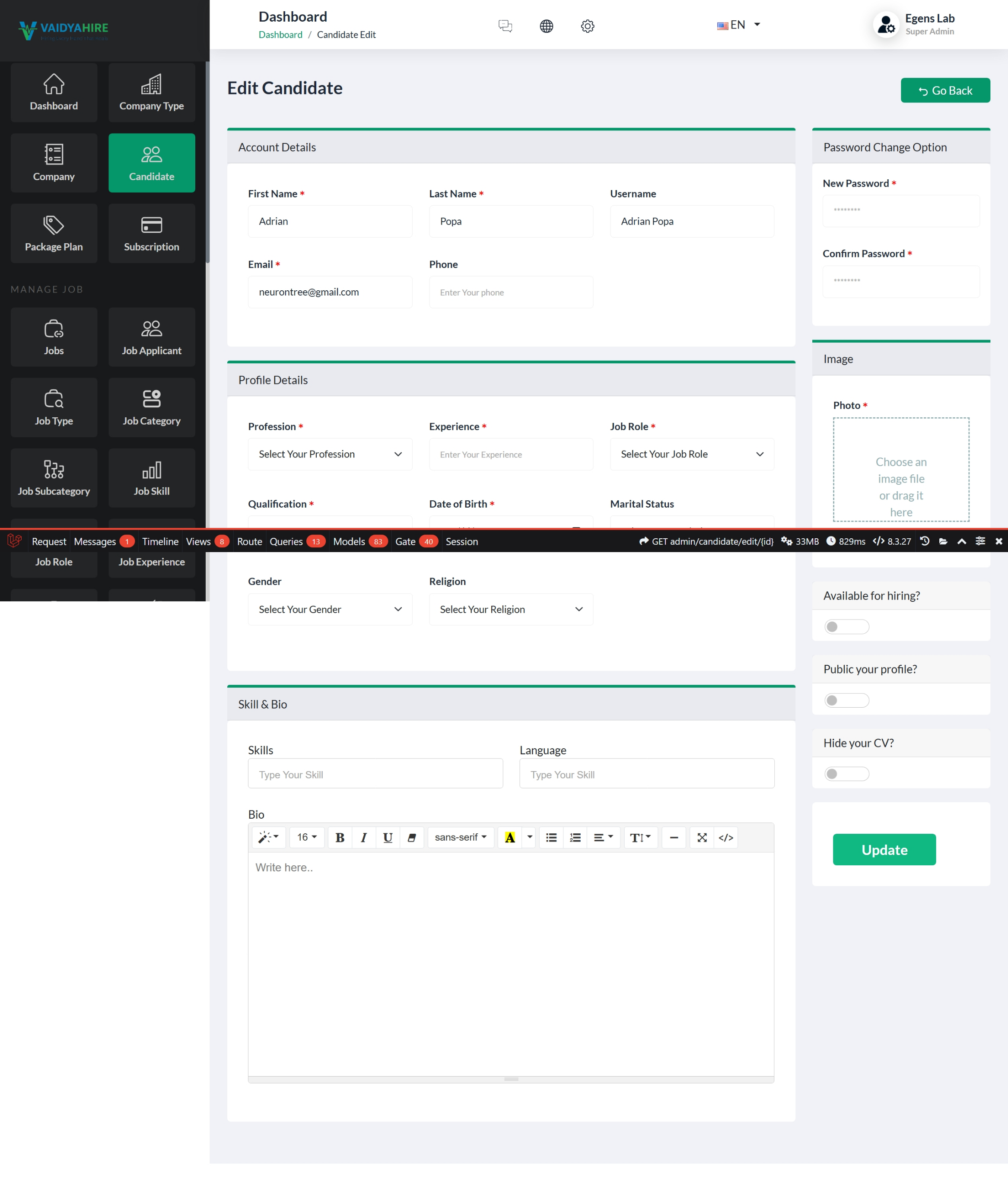Enable fullscreen mode in Bio editor
The width and height of the screenshot is (1008, 1185).
[x=702, y=837]
